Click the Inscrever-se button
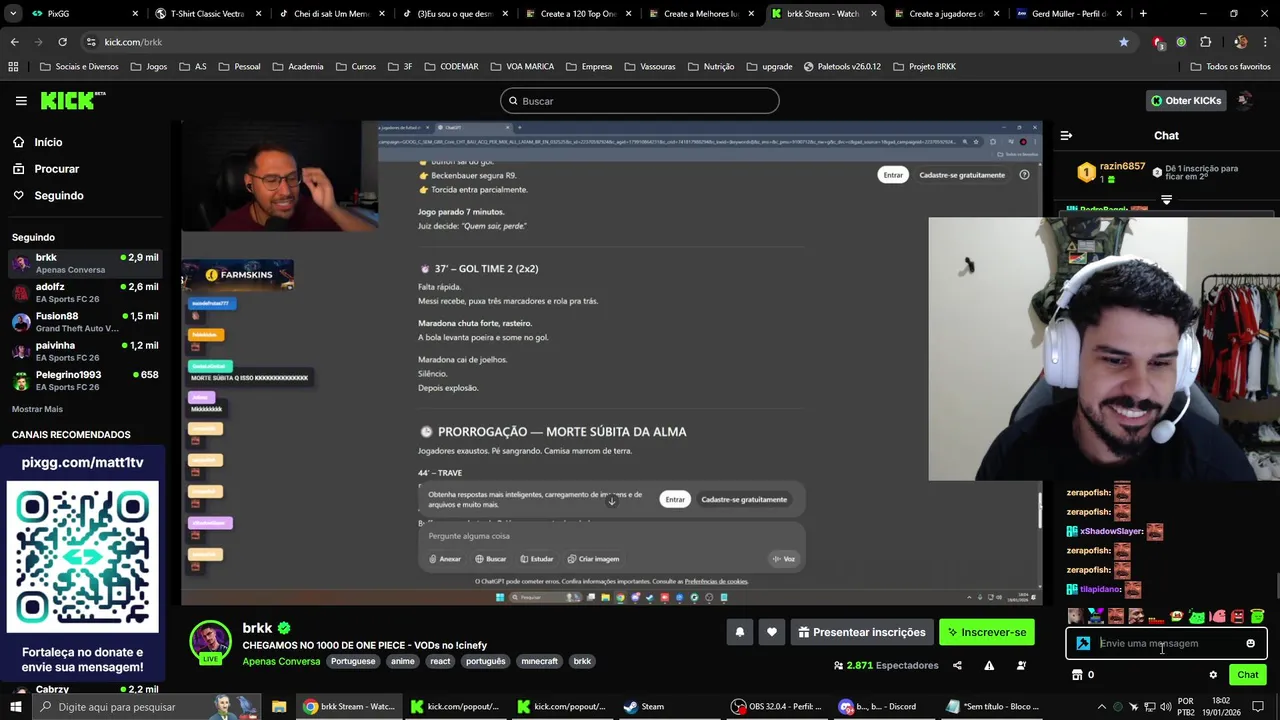 point(987,632)
